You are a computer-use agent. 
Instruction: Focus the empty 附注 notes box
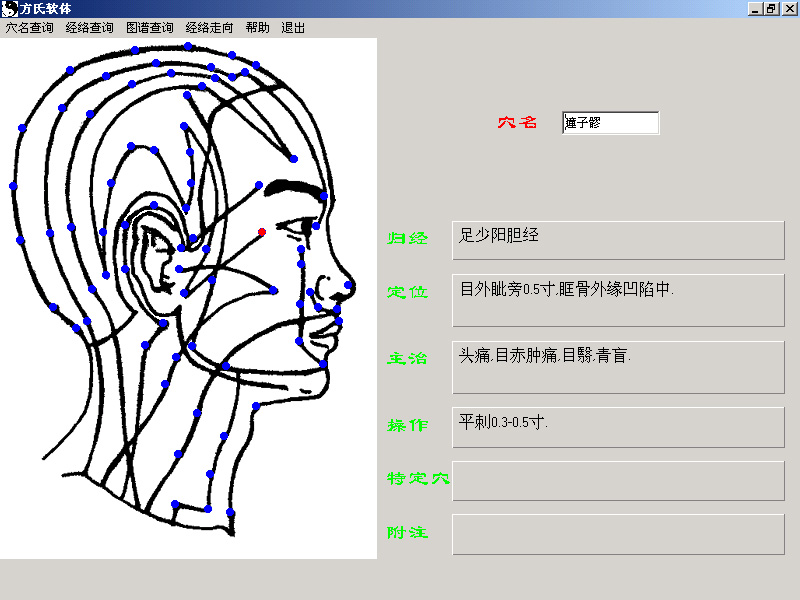coord(618,534)
